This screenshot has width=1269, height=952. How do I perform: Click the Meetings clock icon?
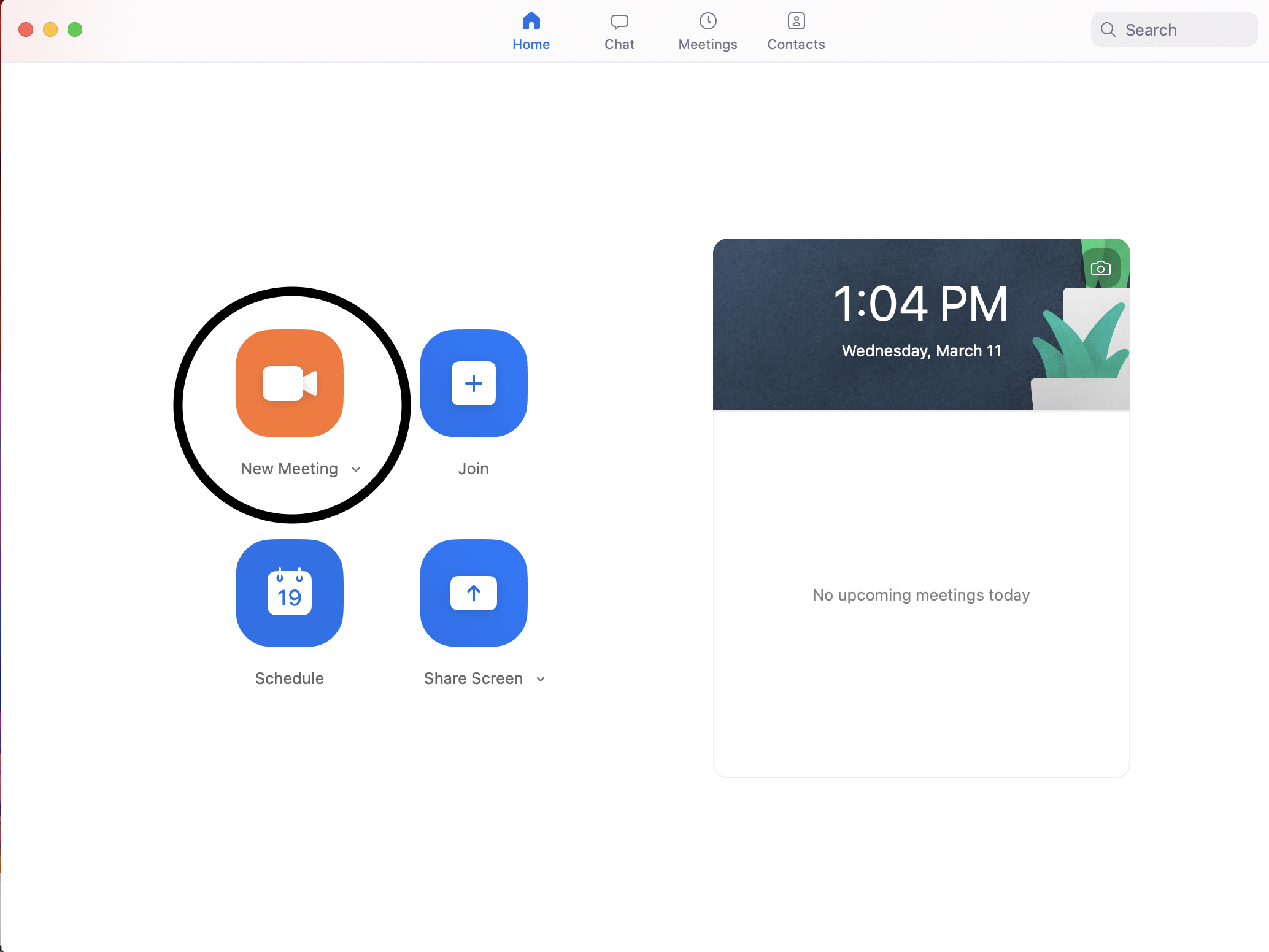(708, 21)
